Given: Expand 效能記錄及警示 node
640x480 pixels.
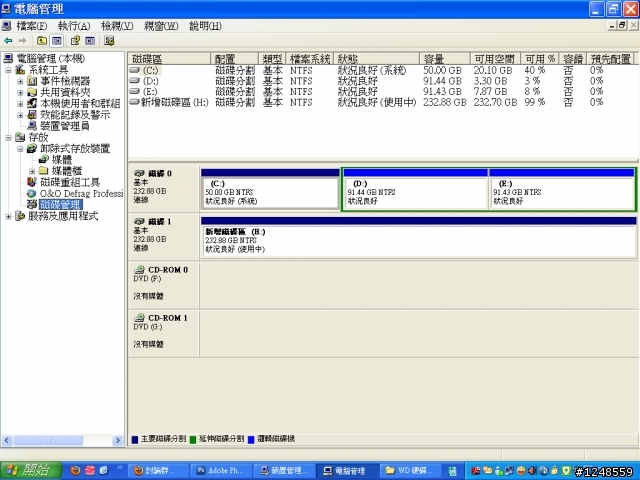Looking at the screenshot, I should pos(20,115).
